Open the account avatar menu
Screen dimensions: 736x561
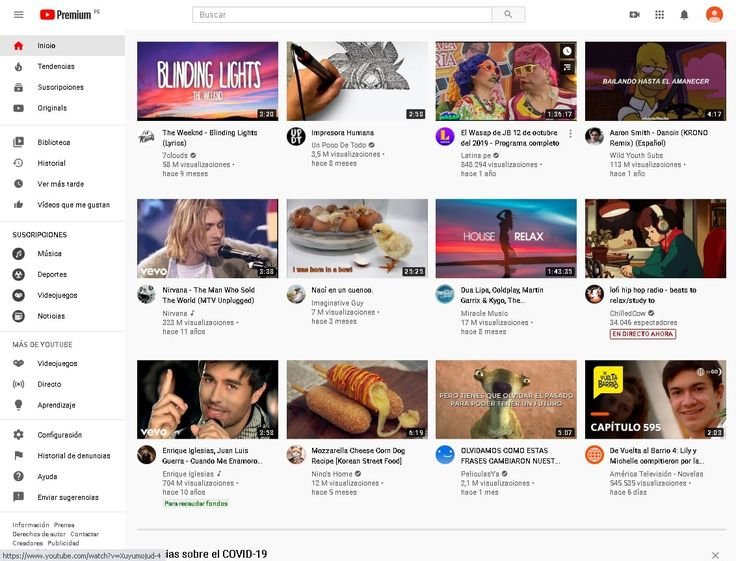[714, 15]
